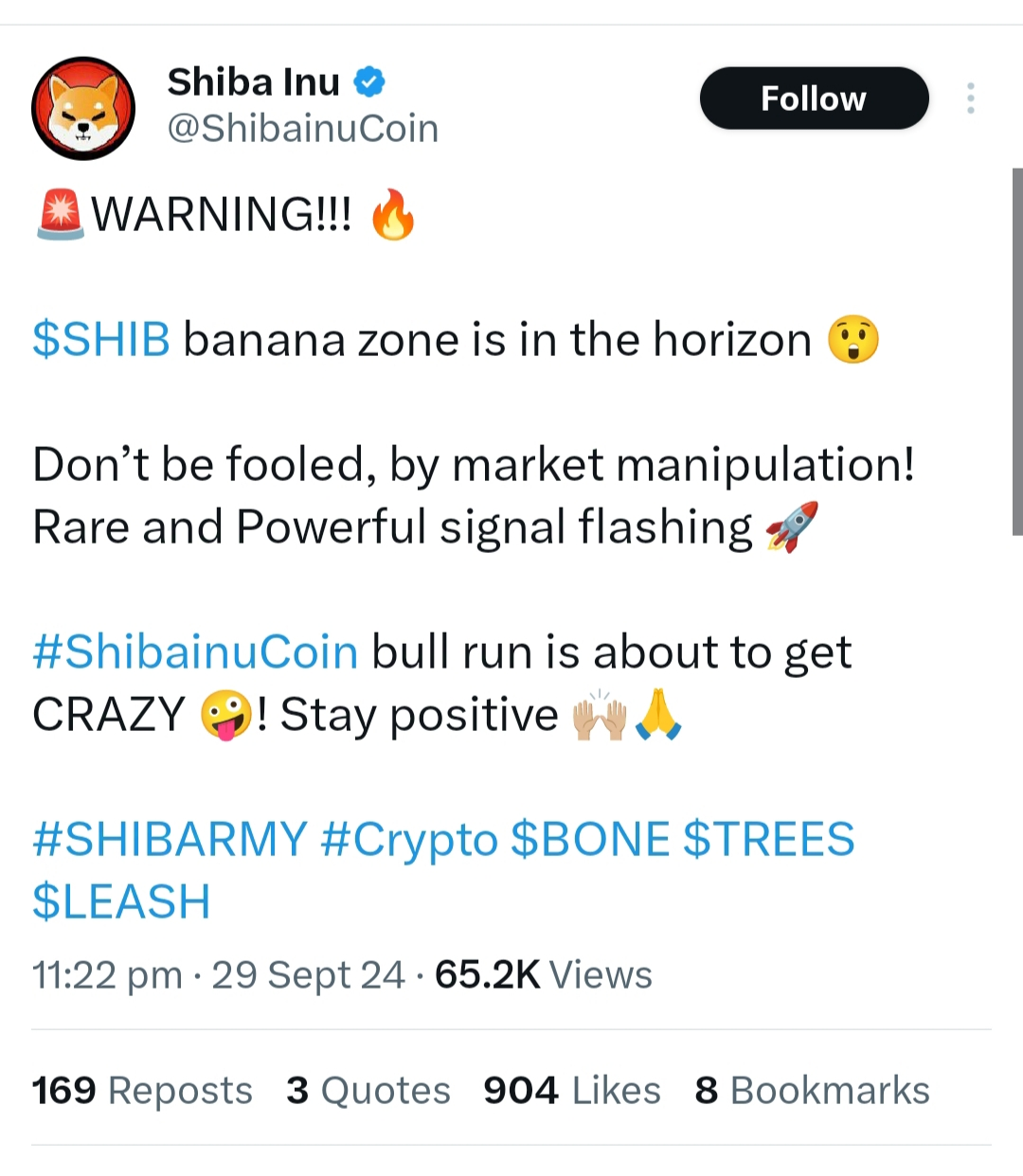
Task: Click the #Crypto hashtag
Action: coord(409,840)
